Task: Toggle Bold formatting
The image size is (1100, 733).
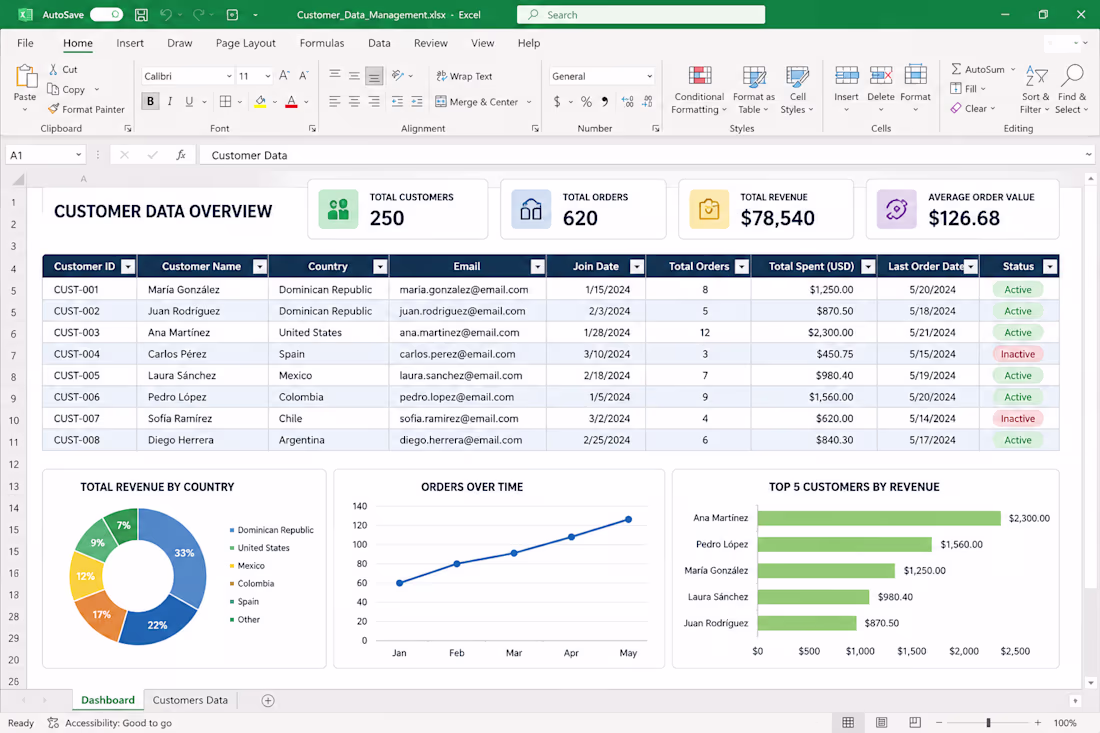Action: (x=150, y=102)
